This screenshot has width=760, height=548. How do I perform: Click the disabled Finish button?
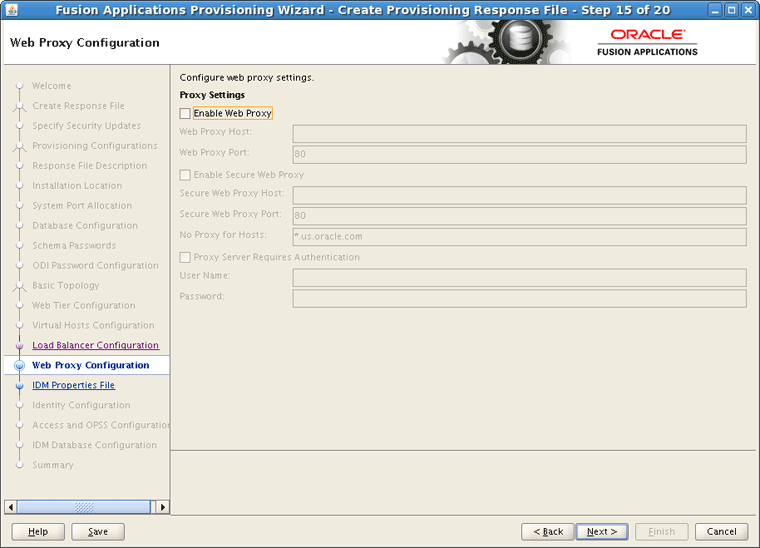662,532
